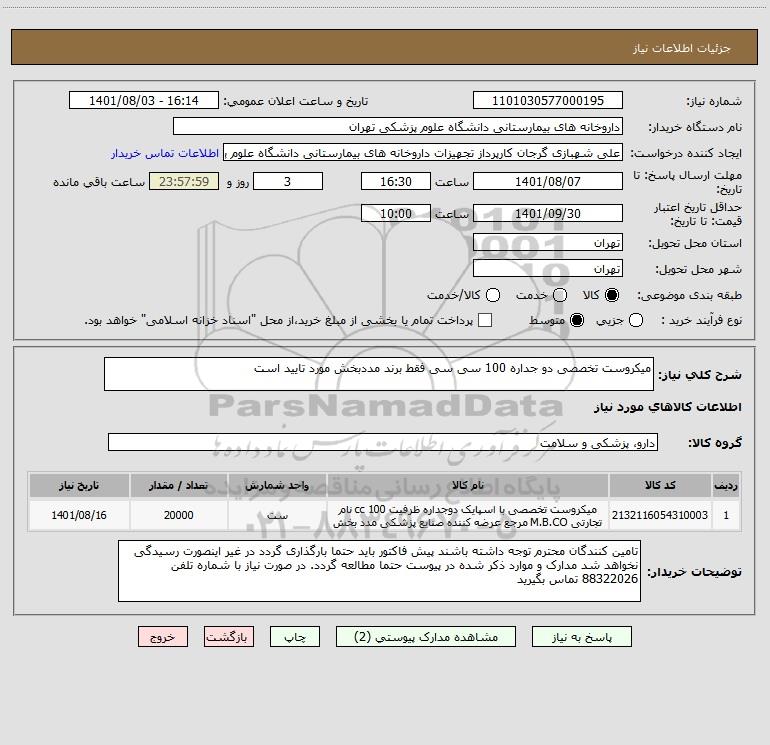Viewport: 770px width, 745px height.
Task: Click the price validity date 1401/09/30
Action: (548, 213)
